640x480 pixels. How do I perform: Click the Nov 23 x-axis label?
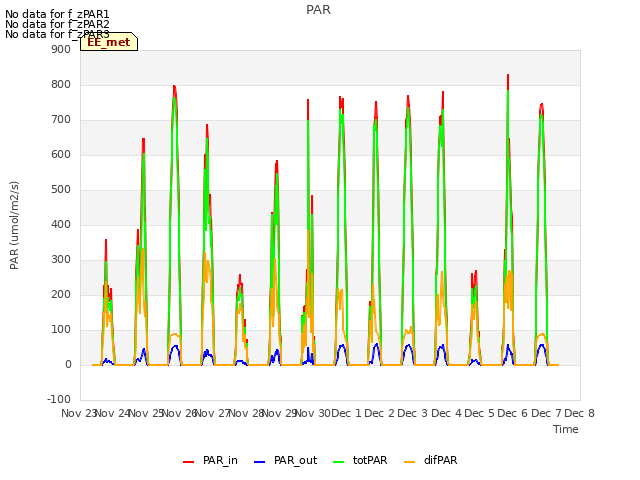pyautogui.click(x=78, y=413)
